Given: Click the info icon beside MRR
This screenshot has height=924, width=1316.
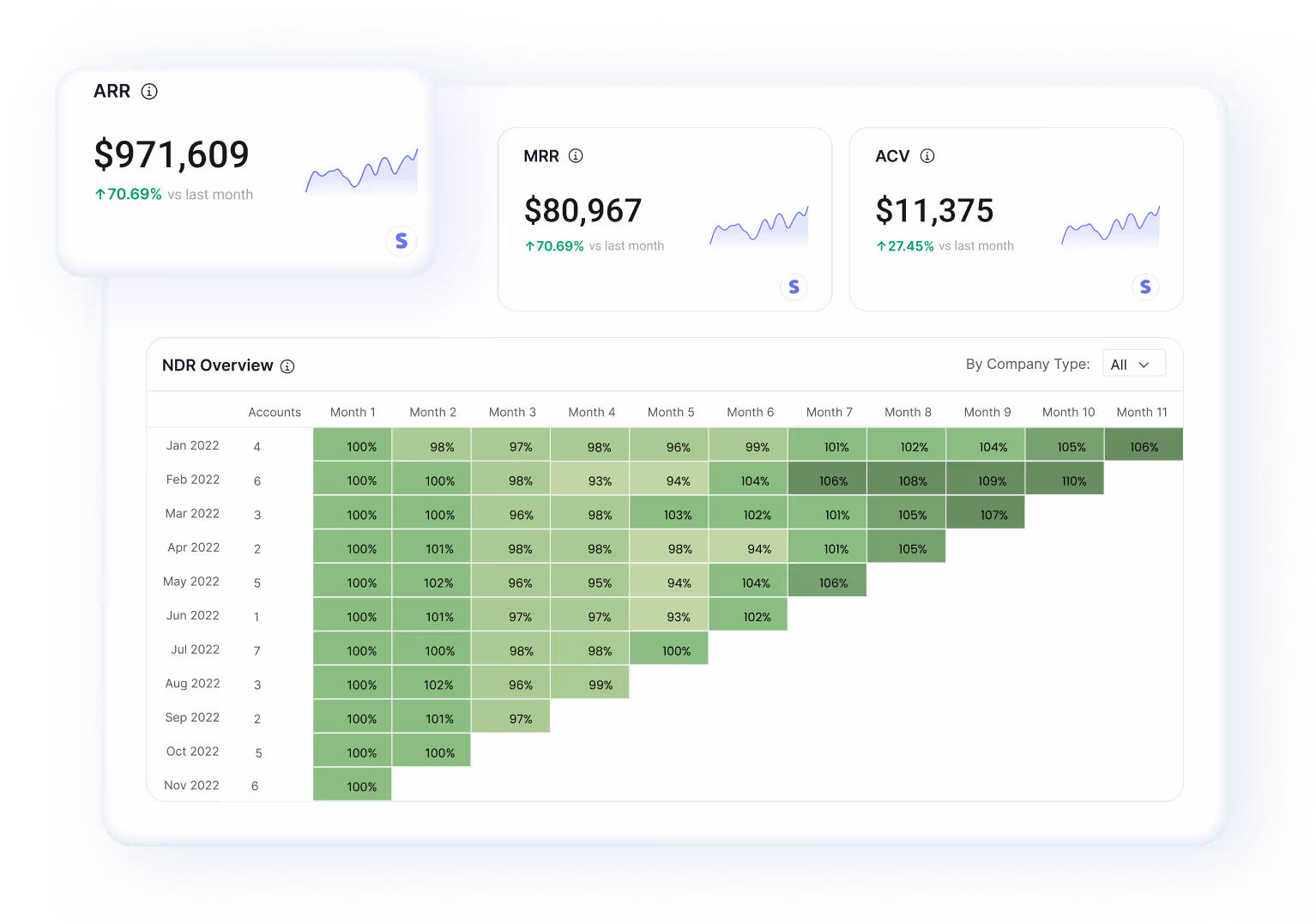Looking at the screenshot, I should (576, 156).
